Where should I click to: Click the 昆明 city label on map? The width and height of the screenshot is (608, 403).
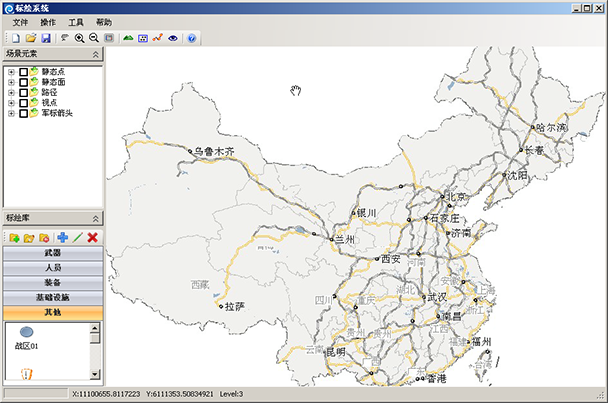click(x=335, y=352)
